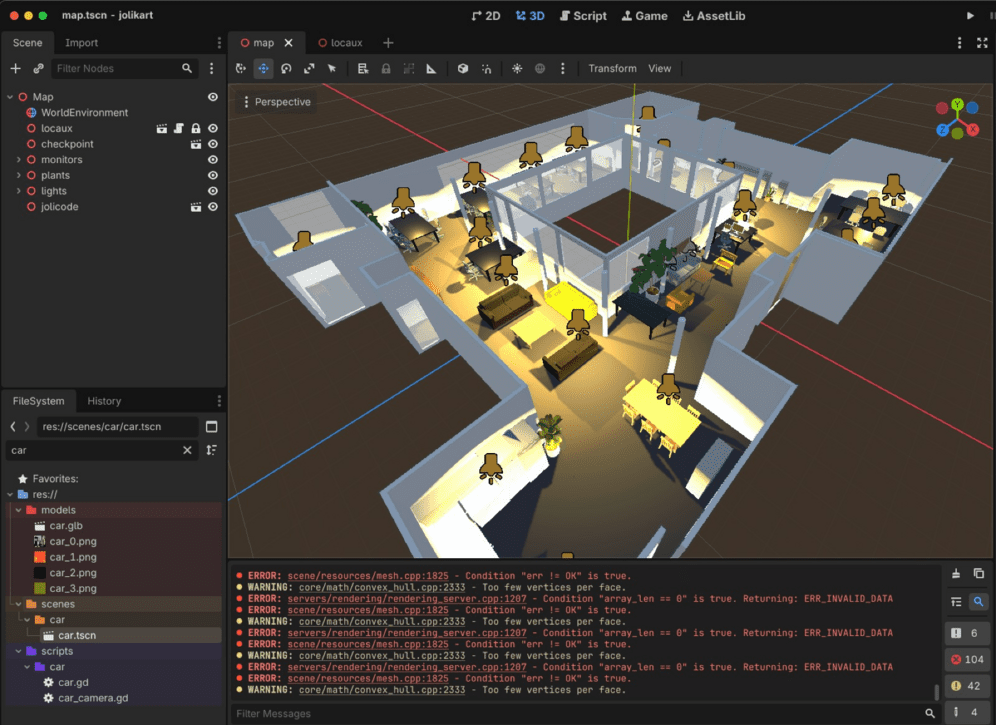Image resolution: width=996 pixels, height=725 pixels.
Task: Clear the output log icon
Action: (x=956, y=574)
